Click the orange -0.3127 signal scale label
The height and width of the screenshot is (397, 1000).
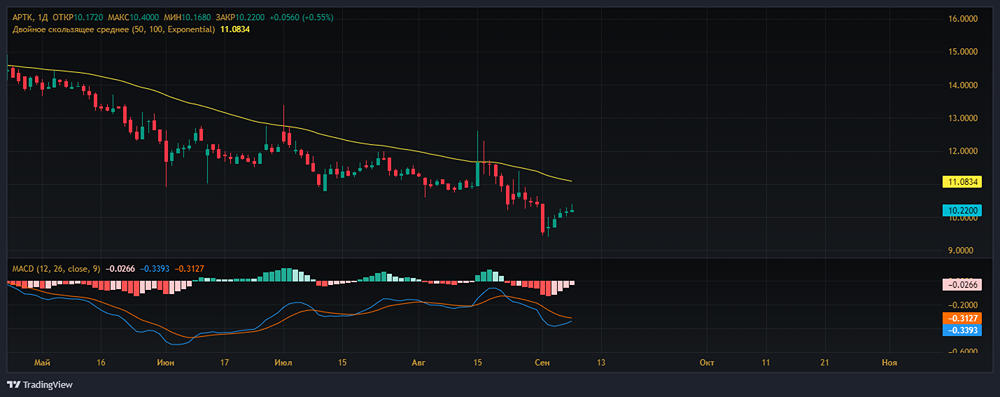tap(962, 318)
